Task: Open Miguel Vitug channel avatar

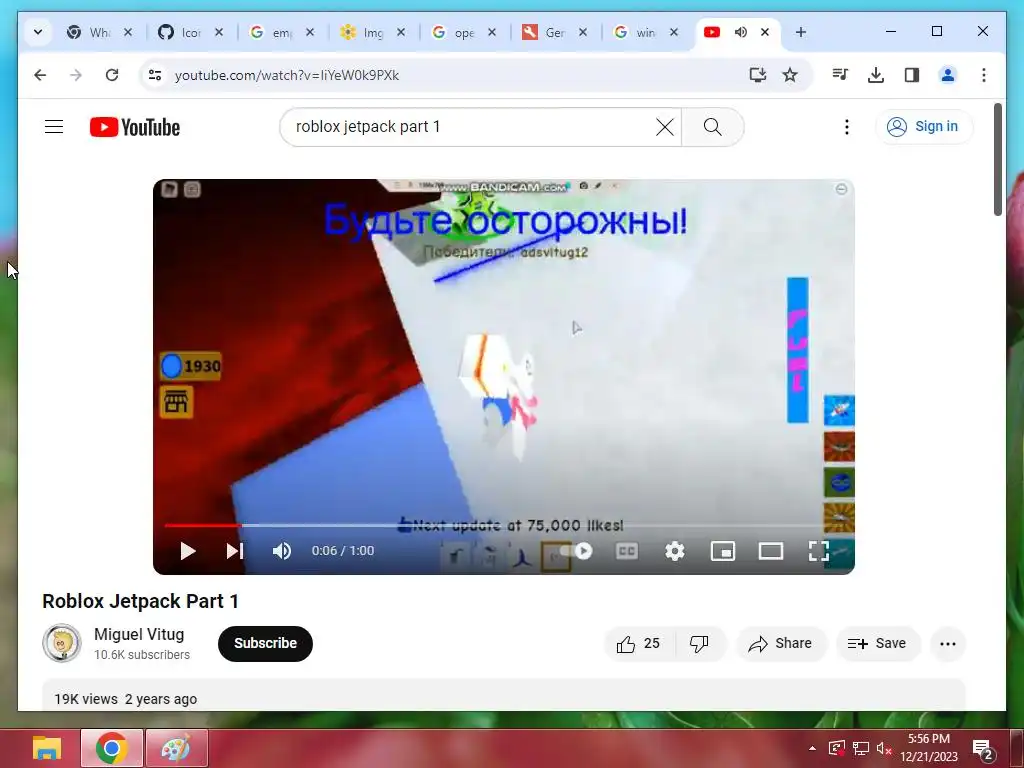Action: click(62, 643)
